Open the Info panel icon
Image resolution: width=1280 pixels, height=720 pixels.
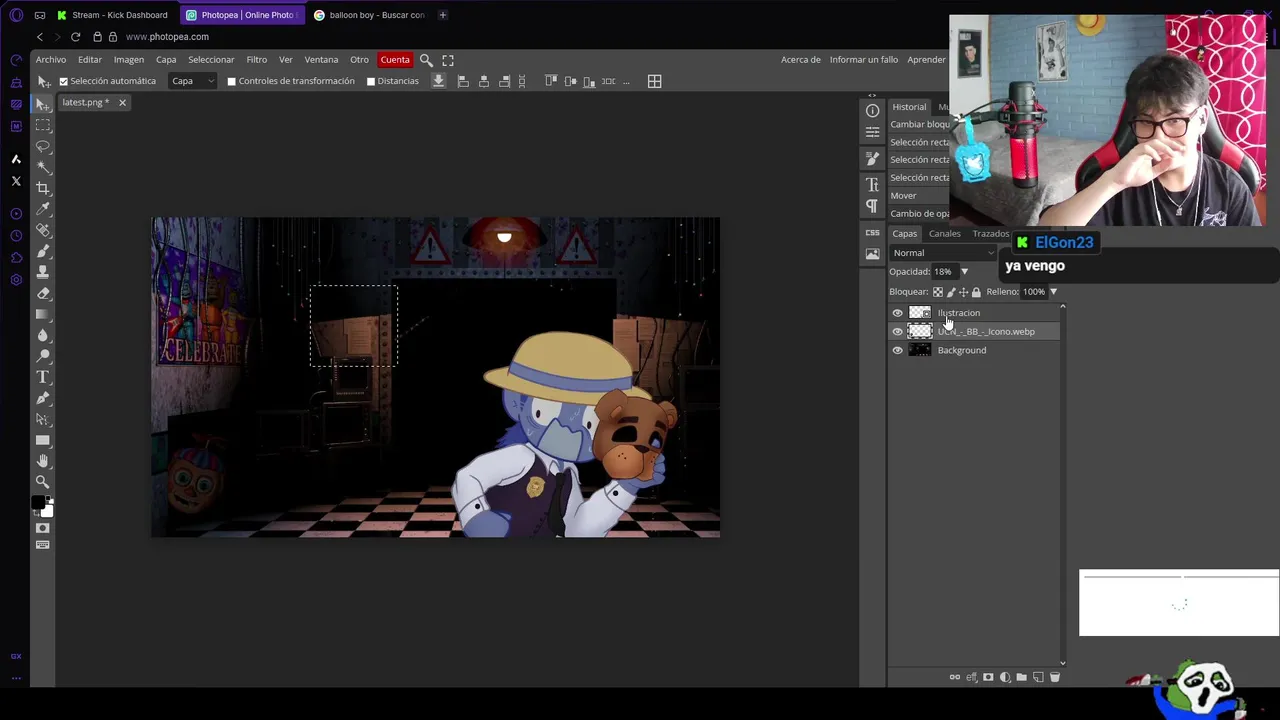[x=872, y=111]
